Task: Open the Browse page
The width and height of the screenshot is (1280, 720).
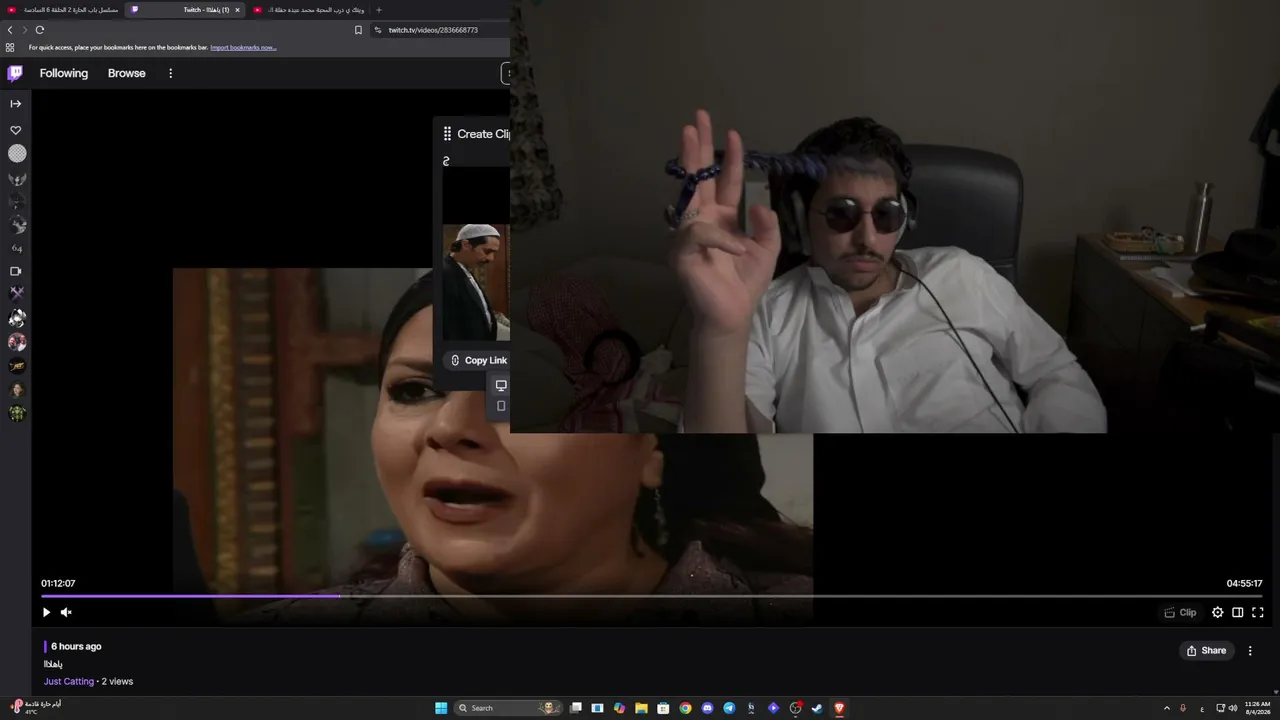Action: tap(127, 73)
